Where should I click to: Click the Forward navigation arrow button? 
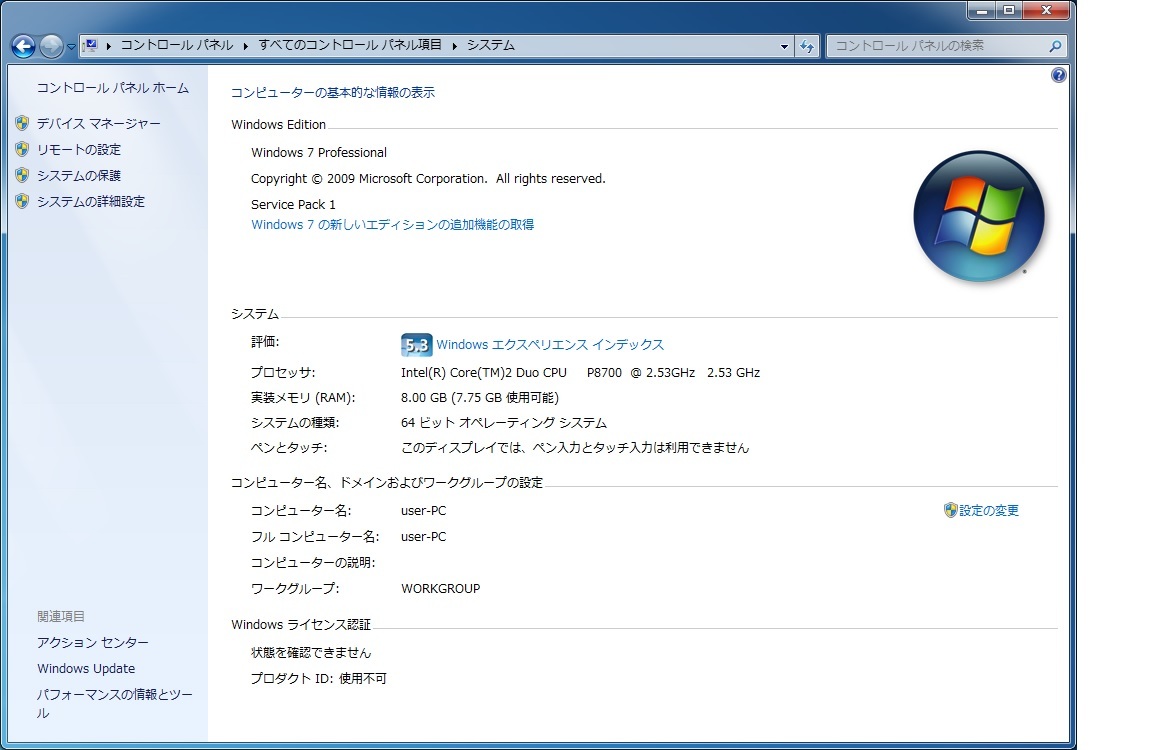[x=51, y=46]
